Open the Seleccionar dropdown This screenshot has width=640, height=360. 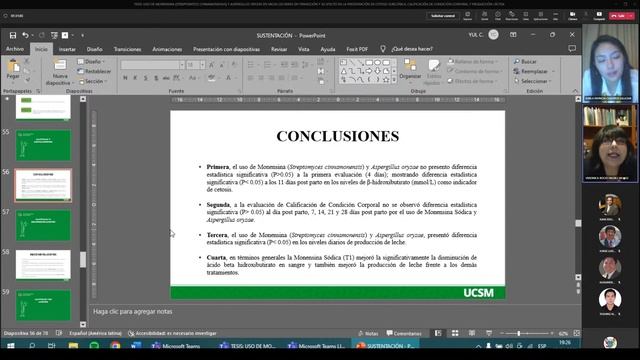pos(533,81)
